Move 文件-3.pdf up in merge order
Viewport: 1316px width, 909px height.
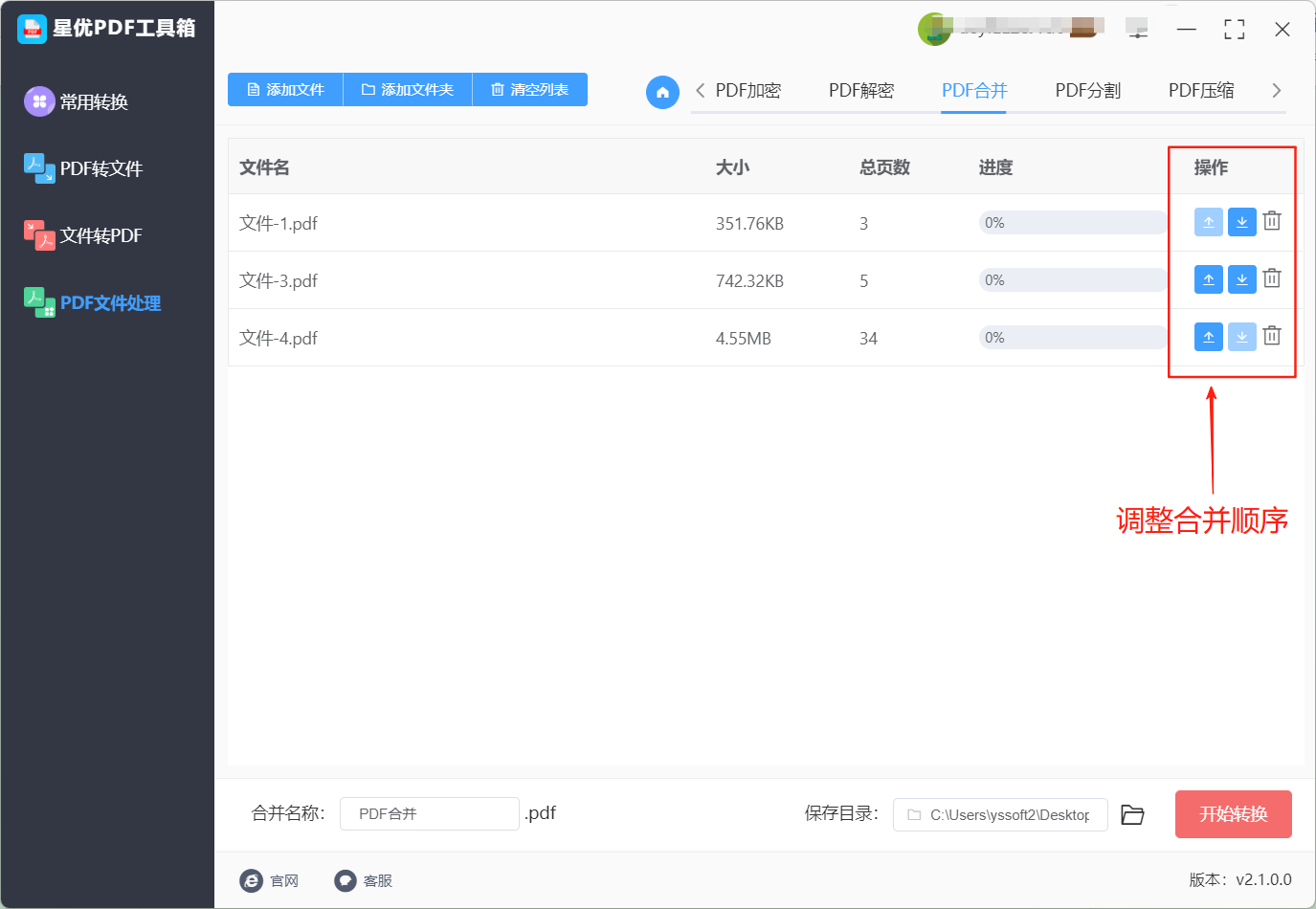1209,279
